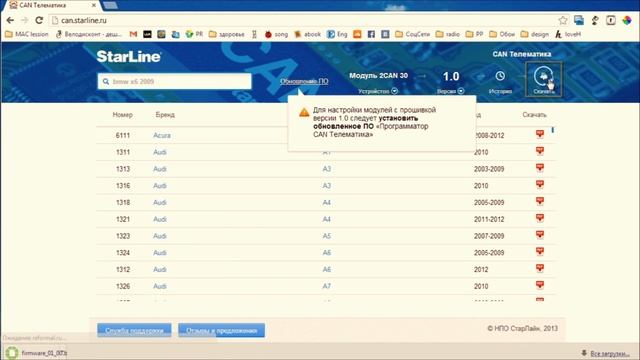
Task: Download firmware for row 1324 Audi A6
Action: (540, 251)
